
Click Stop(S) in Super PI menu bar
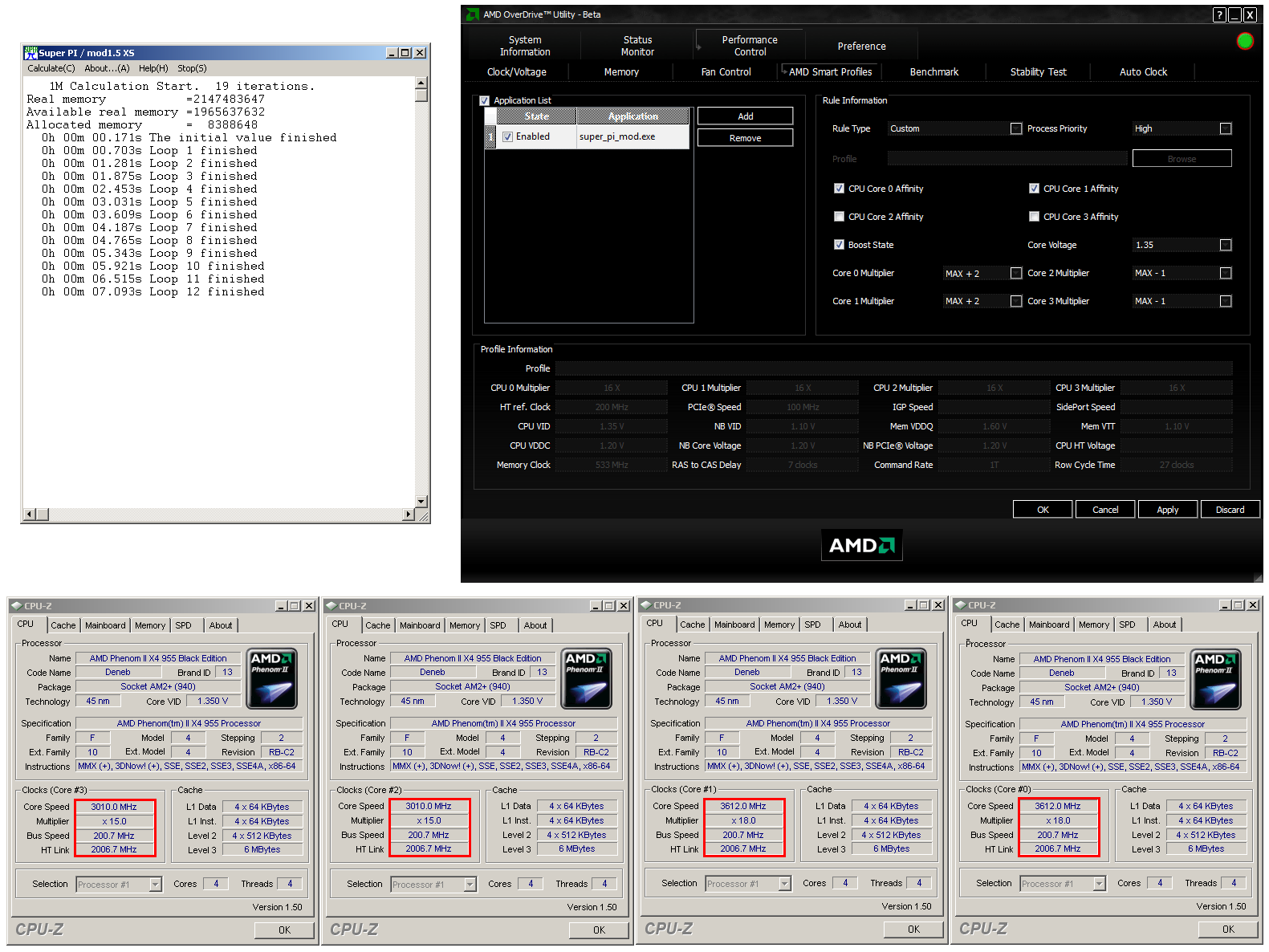click(x=192, y=68)
